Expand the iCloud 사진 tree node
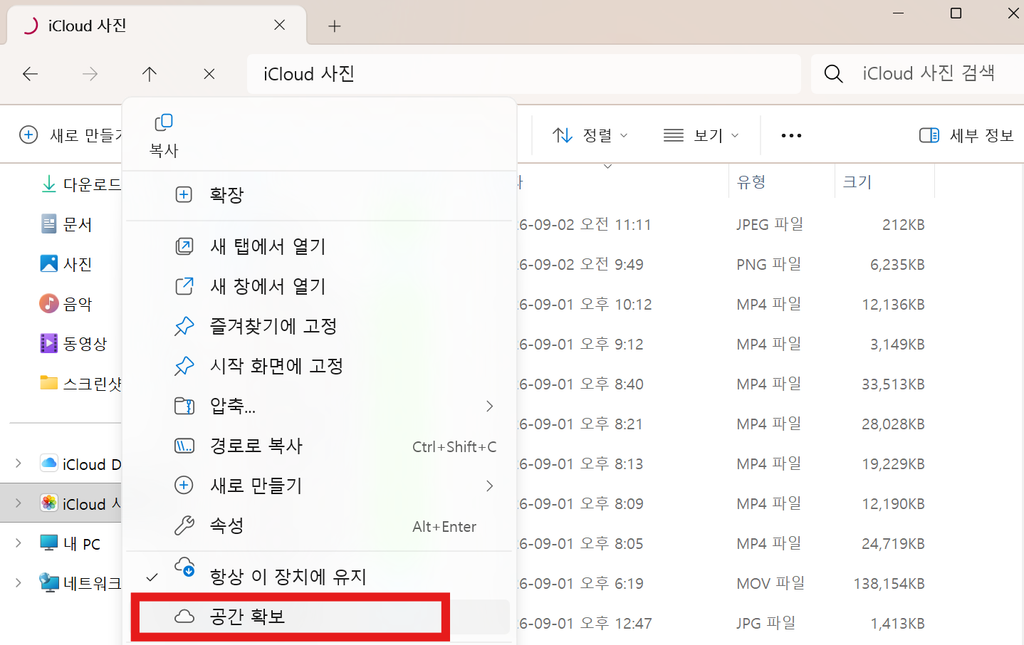This screenshot has height=645, width=1024. tap(18, 503)
